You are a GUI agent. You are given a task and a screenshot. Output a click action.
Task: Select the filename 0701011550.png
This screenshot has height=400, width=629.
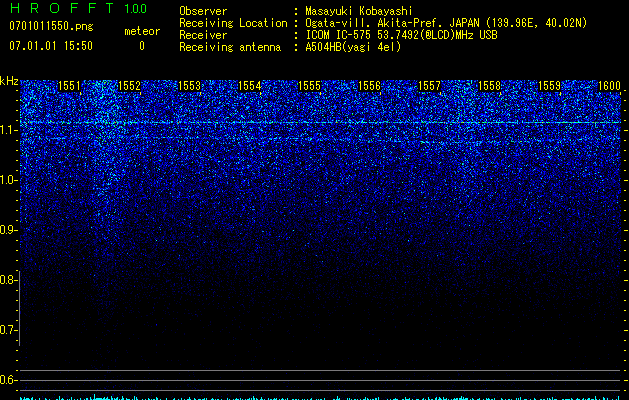click(51, 26)
